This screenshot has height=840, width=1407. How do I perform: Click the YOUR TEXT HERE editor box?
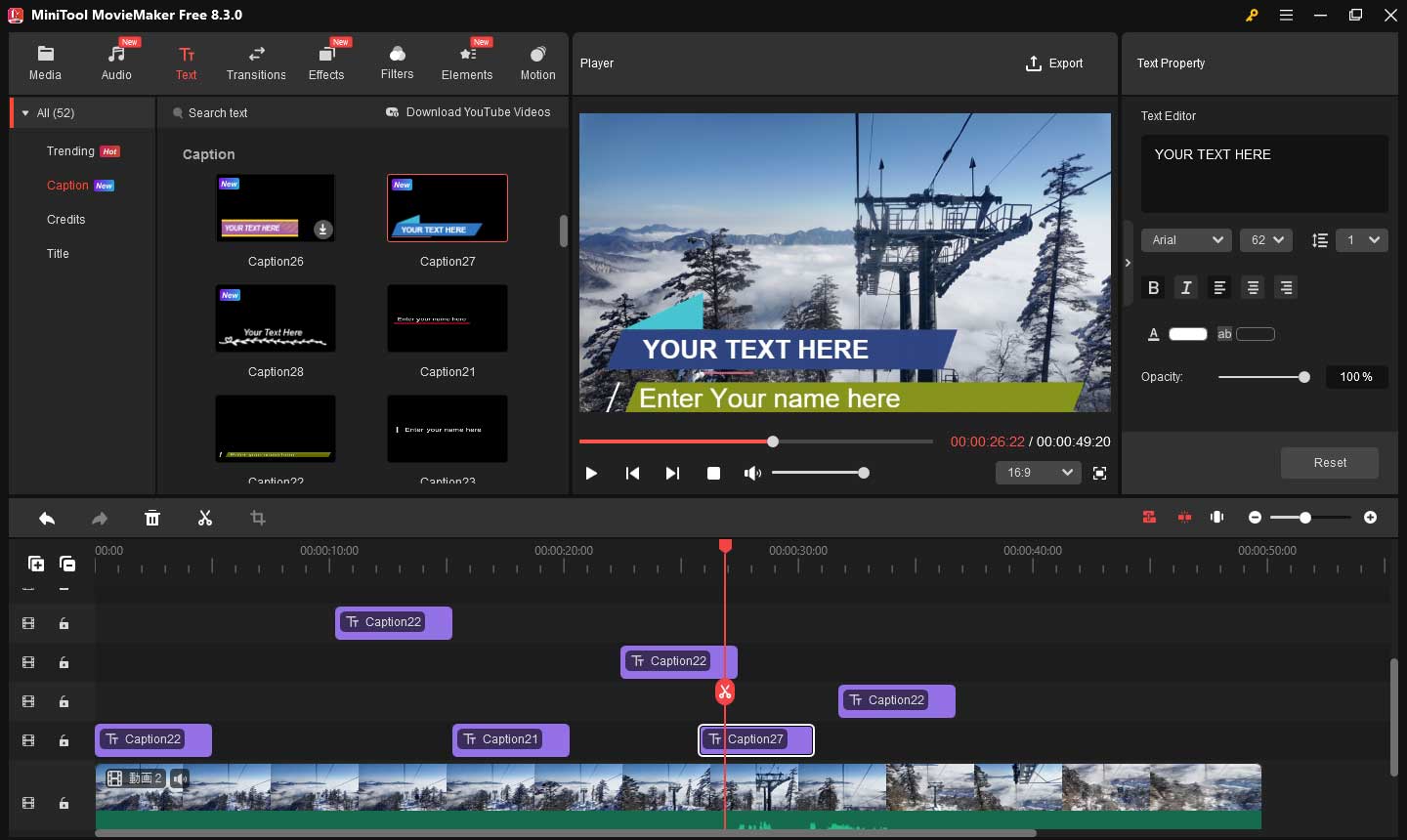click(1264, 174)
